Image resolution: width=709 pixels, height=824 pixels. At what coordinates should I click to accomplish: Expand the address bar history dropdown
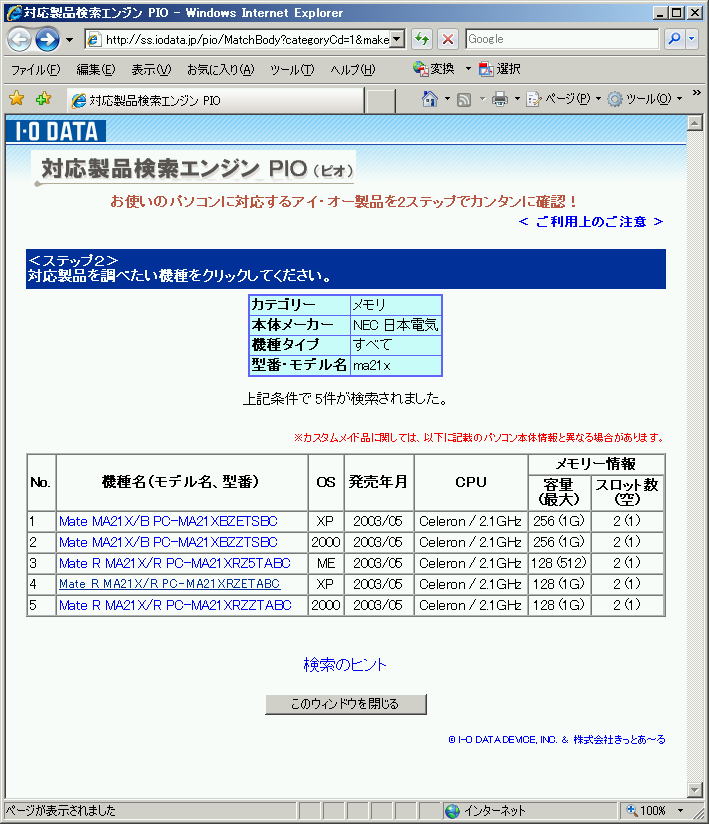pos(398,39)
